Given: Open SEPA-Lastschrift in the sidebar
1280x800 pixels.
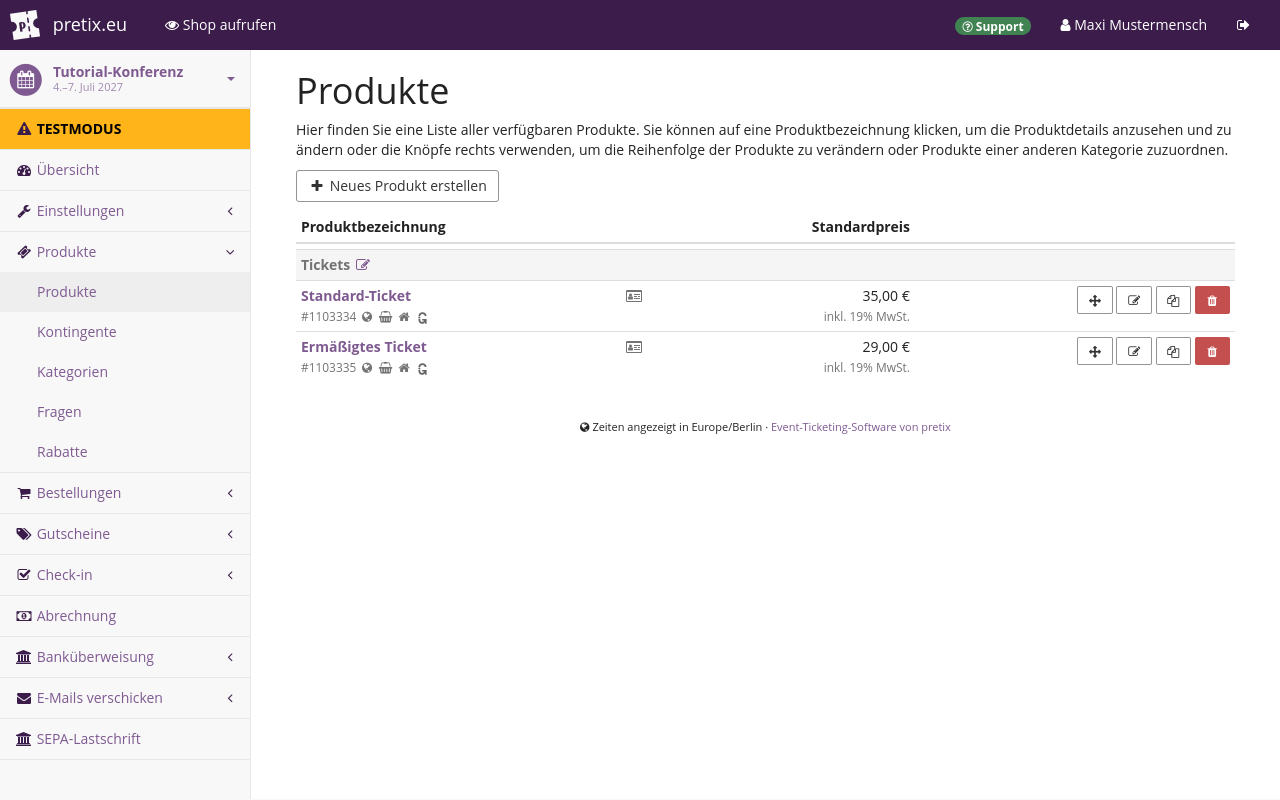Looking at the screenshot, I should coord(125,739).
